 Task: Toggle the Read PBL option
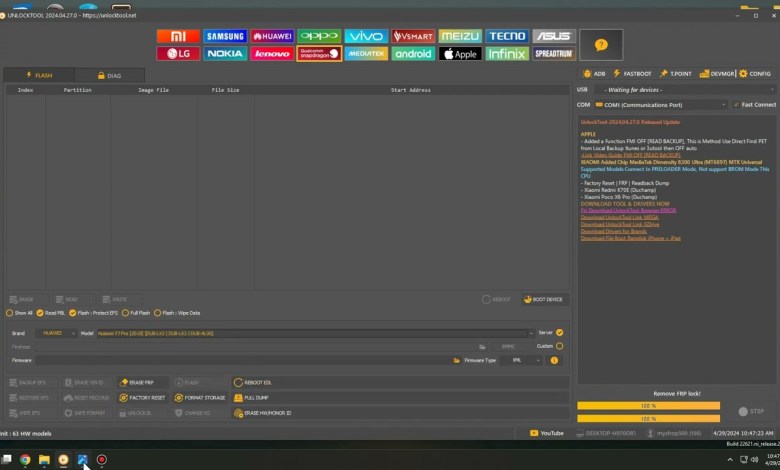pos(51,313)
